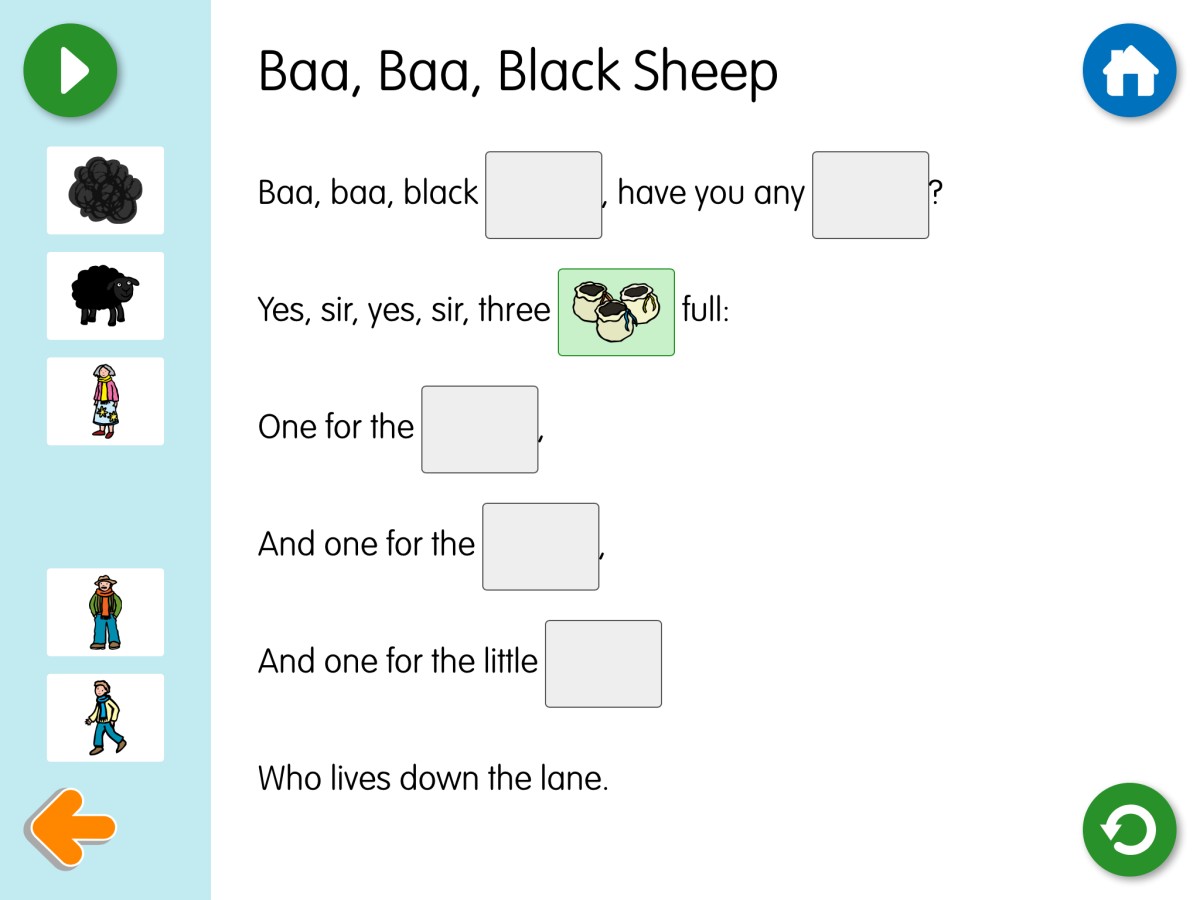Viewport: 1200px width, 900px height.
Task: Click empty box after 'And one for the'
Action: pyautogui.click(x=541, y=546)
